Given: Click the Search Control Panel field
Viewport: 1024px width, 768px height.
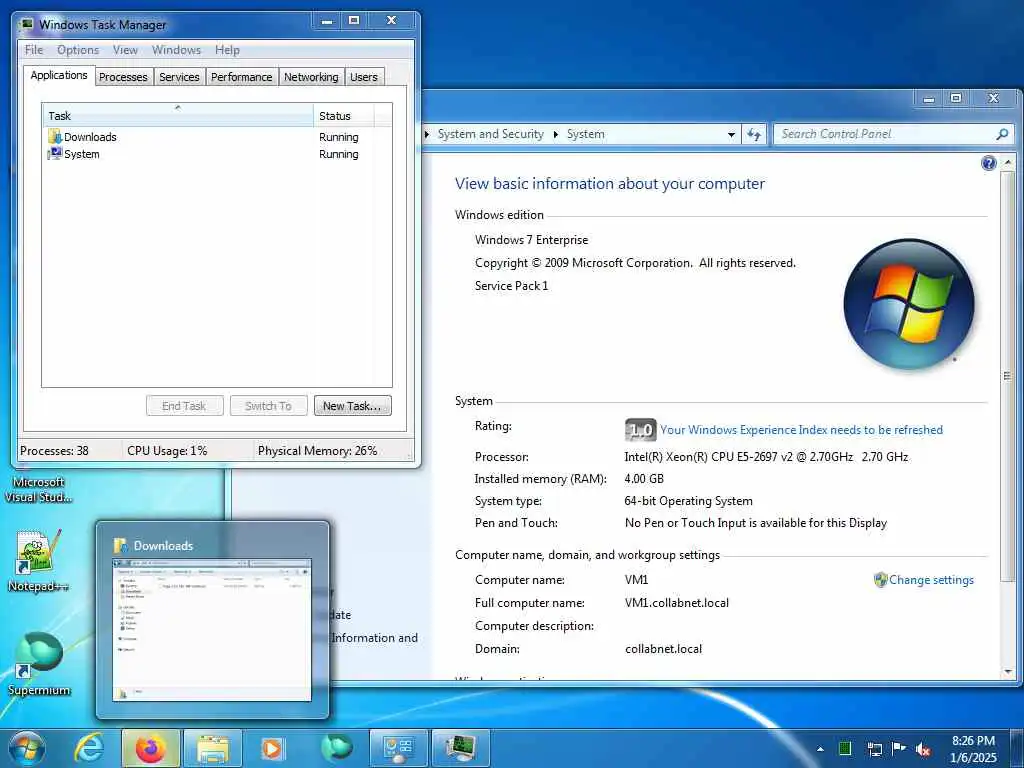Looking at the screenshot, I should [x=893, y=134].
